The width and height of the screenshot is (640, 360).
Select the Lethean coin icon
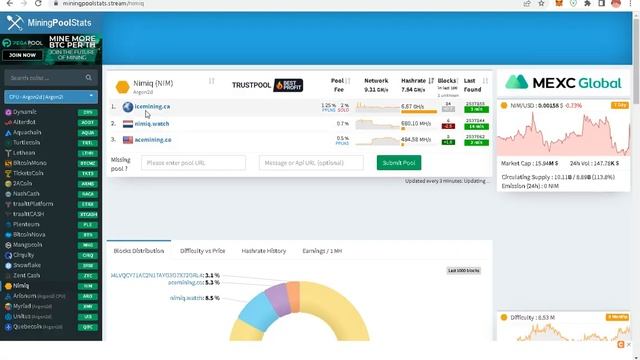[x=8, y=153]
